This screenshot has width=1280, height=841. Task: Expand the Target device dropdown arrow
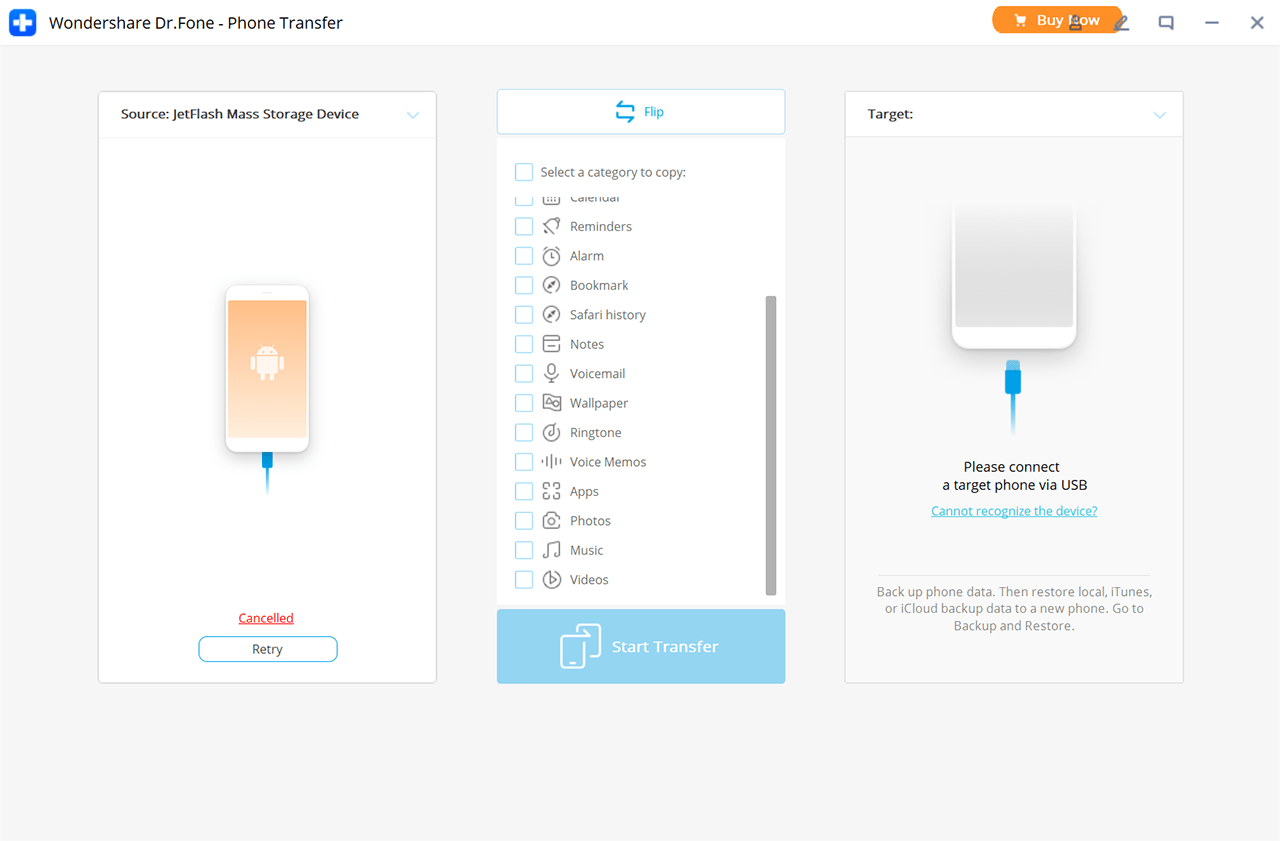[x=1160, y=115]
